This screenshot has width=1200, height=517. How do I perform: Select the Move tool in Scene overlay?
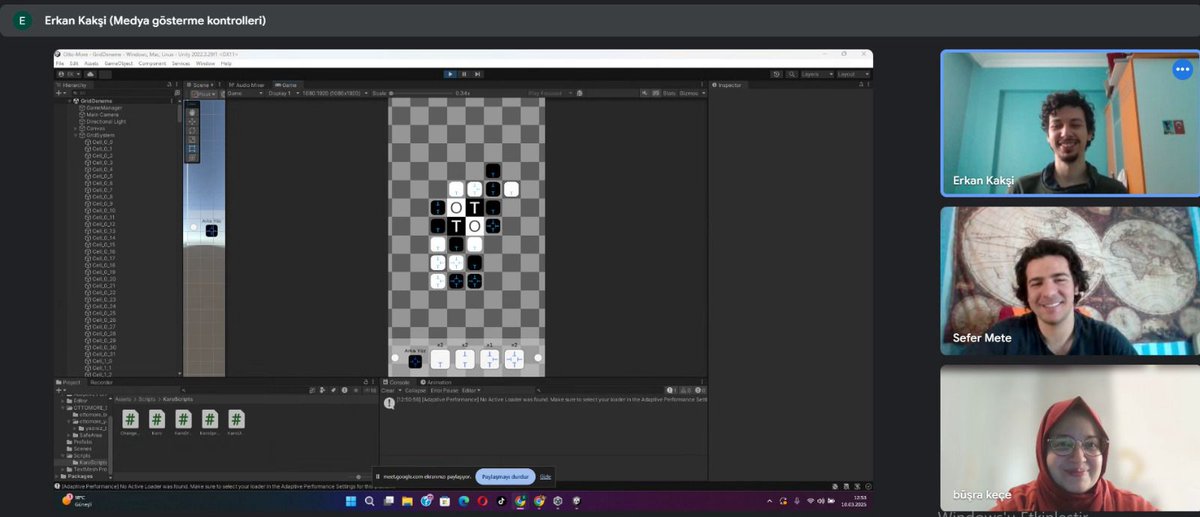pyautogui.click(x=193, y=122)
